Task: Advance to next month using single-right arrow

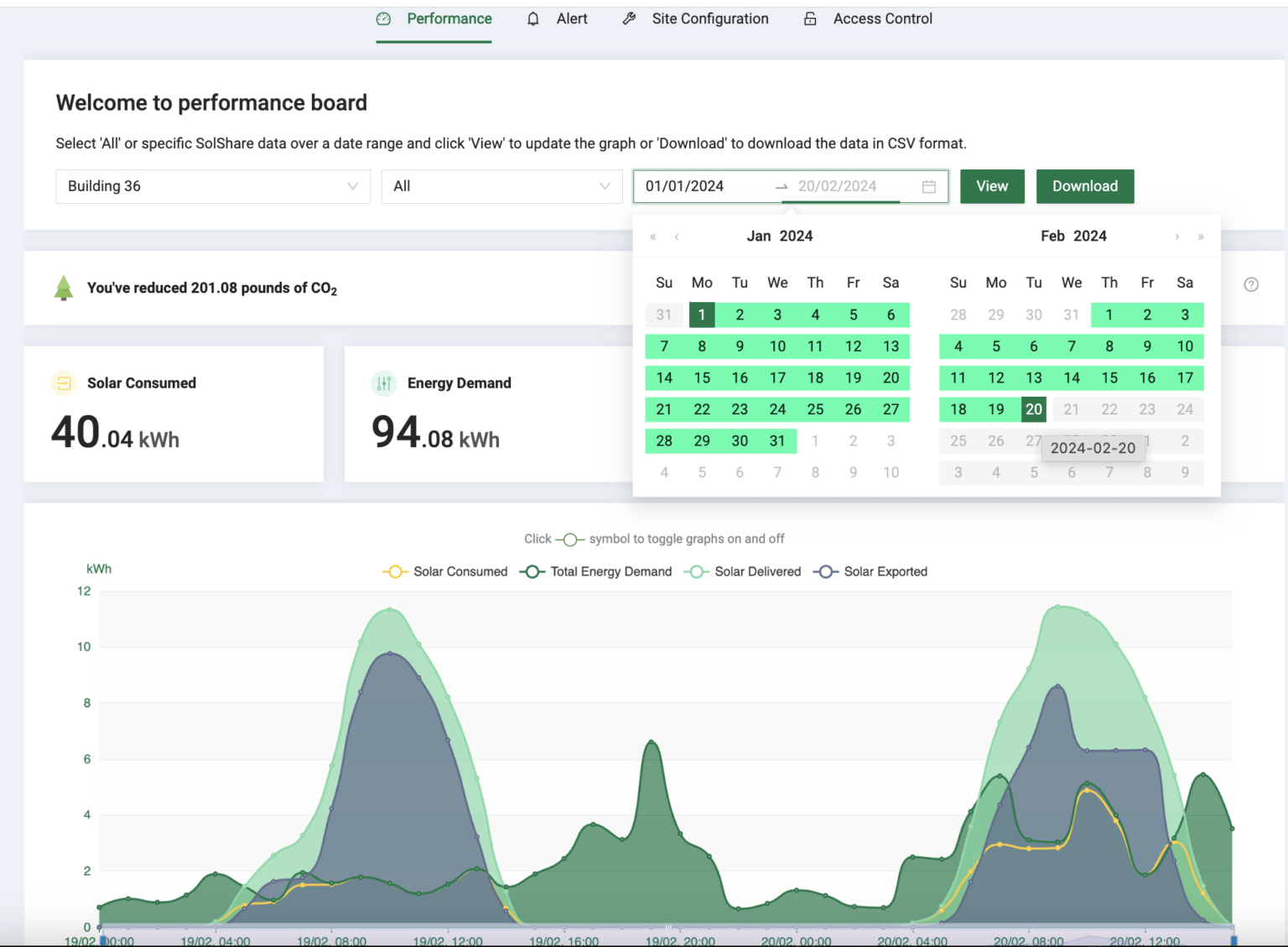Action: pos(1176,237)
